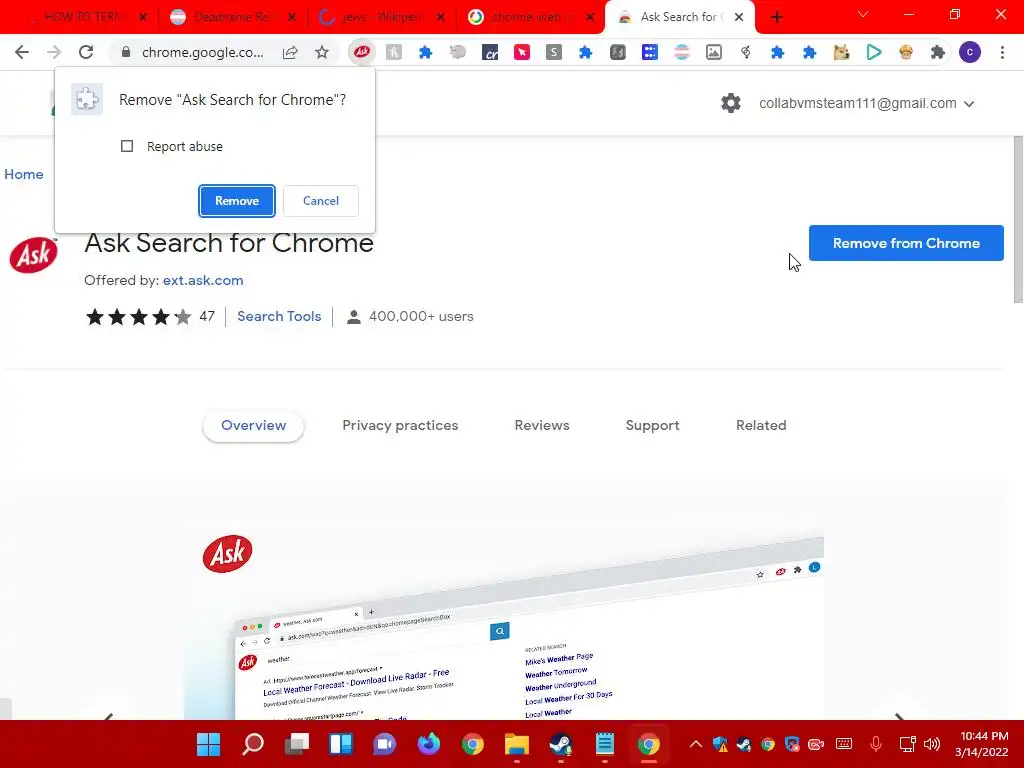This screenshot has height=768, width=1024.
Task: Open the Privacy practices tab
Action: coord(400,425)
